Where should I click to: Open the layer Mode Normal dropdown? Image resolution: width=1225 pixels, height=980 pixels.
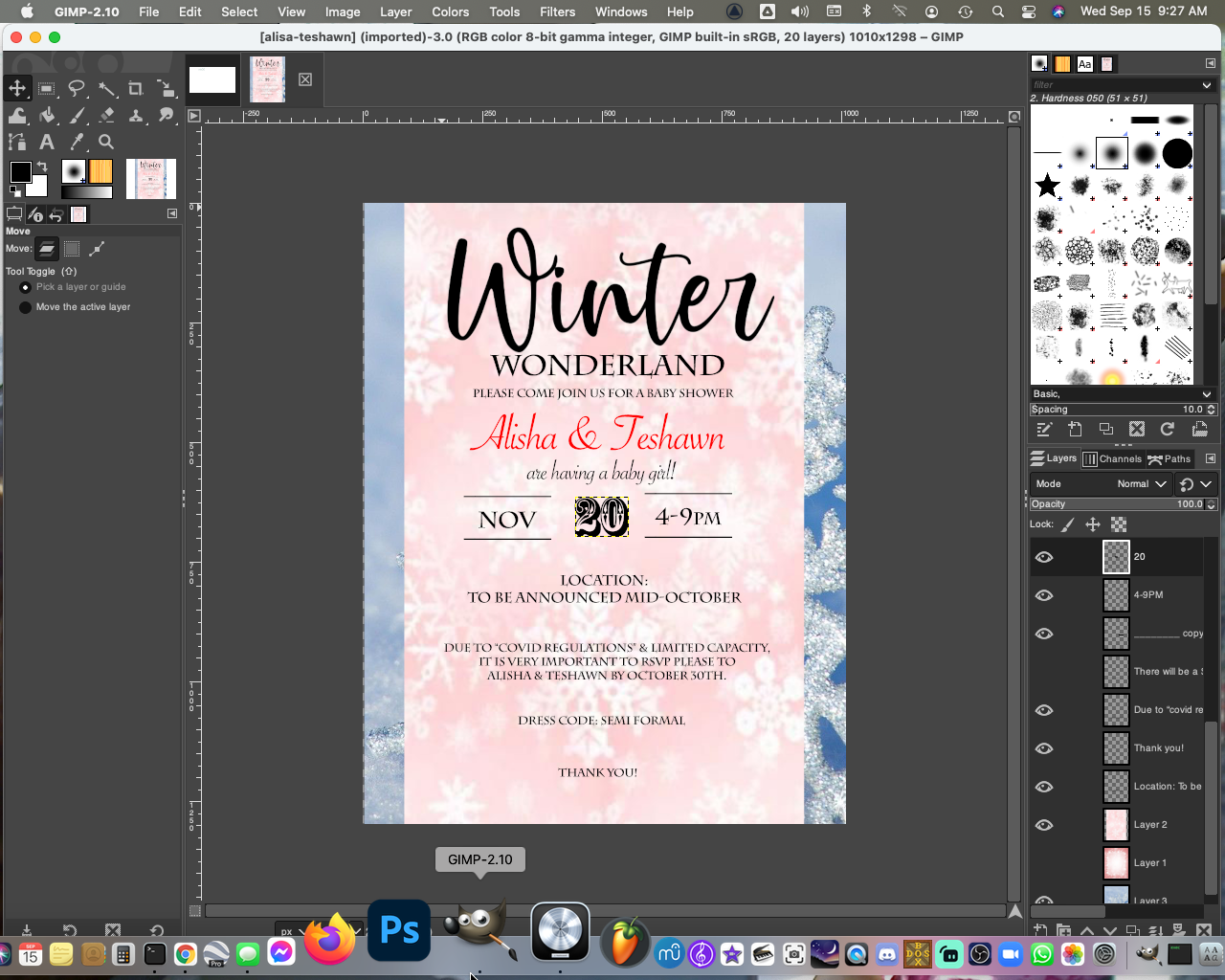coord(1102,484)
